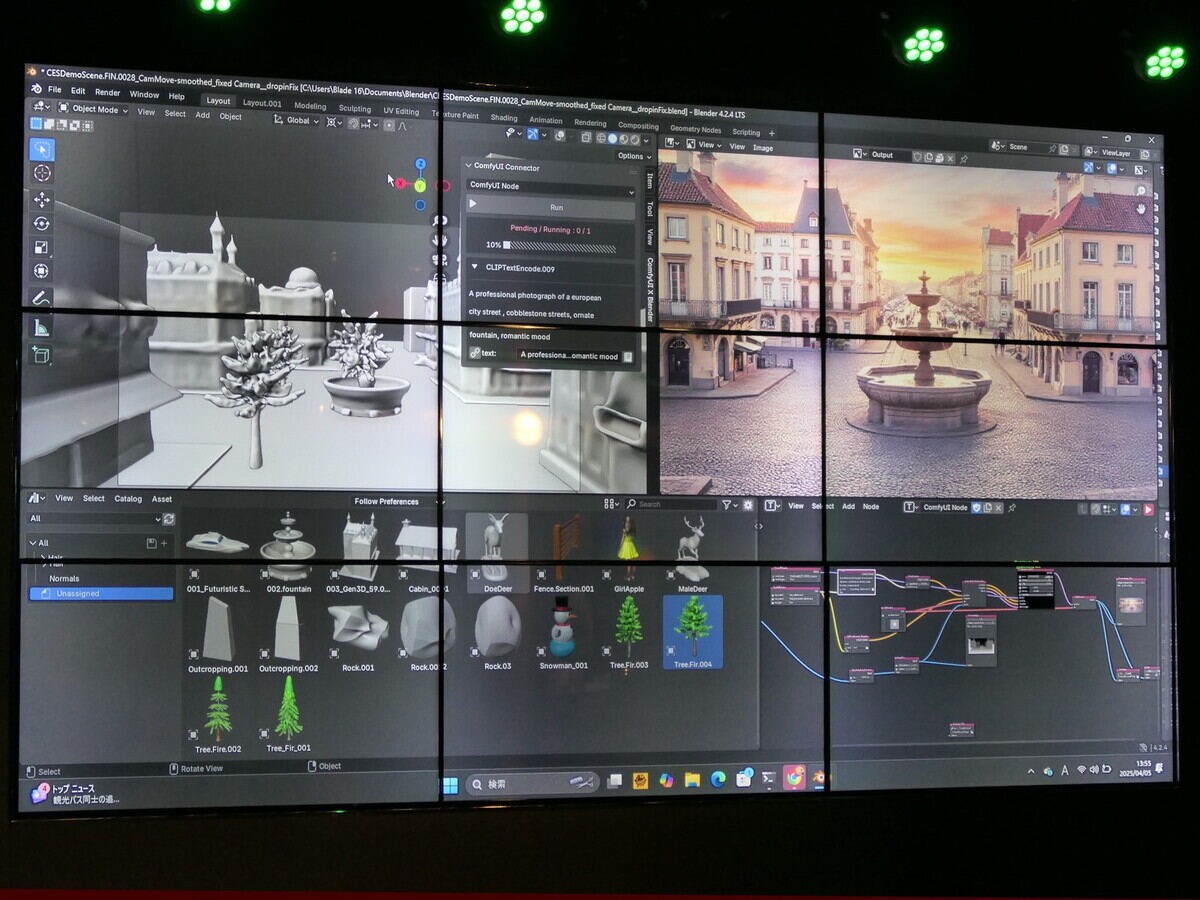This screenshot has height=900, width=1200.
Task: Toggle fake user shield on ComfyUI Node
Action: (977, 507)
